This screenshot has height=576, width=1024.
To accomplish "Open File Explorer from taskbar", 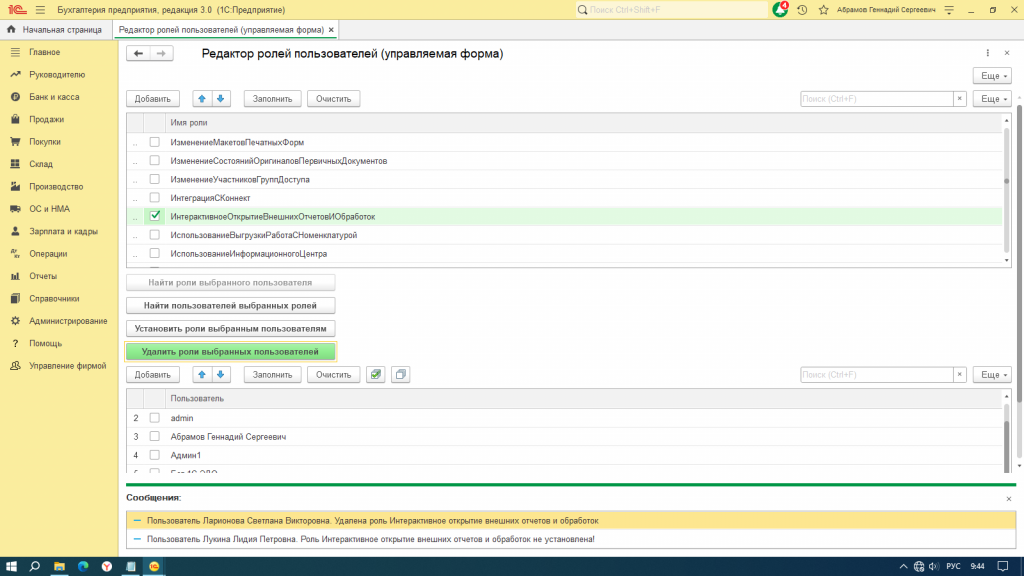I will [x=59, y=566].
